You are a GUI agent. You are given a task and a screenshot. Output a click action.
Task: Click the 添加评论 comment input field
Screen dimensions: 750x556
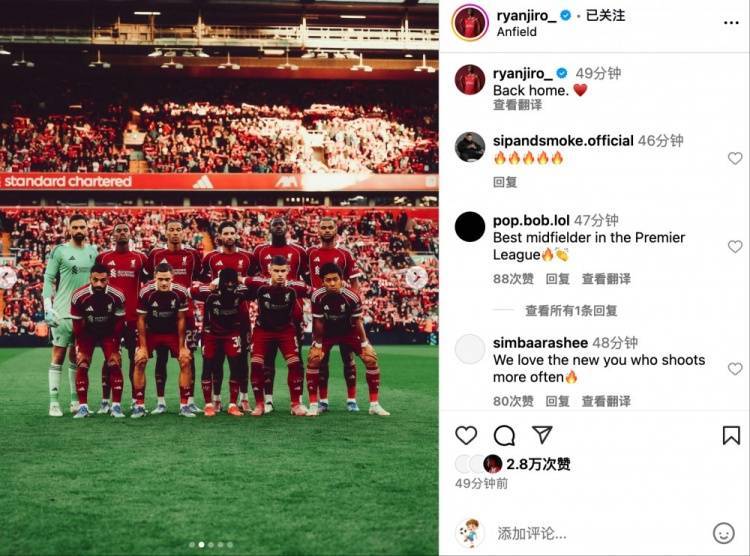coord(598,533)
